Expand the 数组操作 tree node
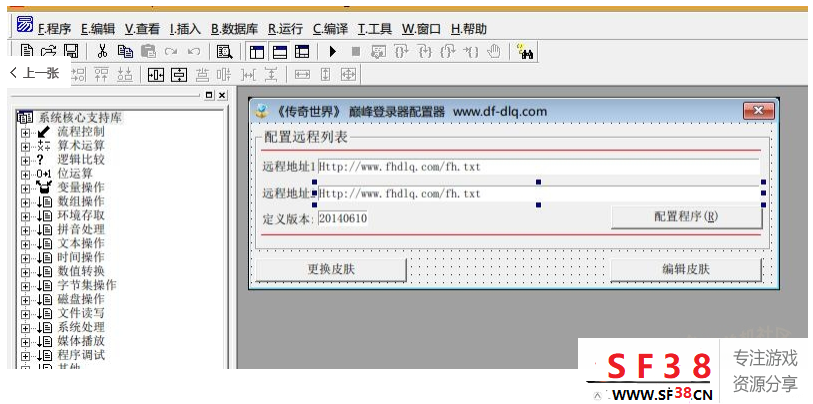The image size is (813, 404). 25,203
